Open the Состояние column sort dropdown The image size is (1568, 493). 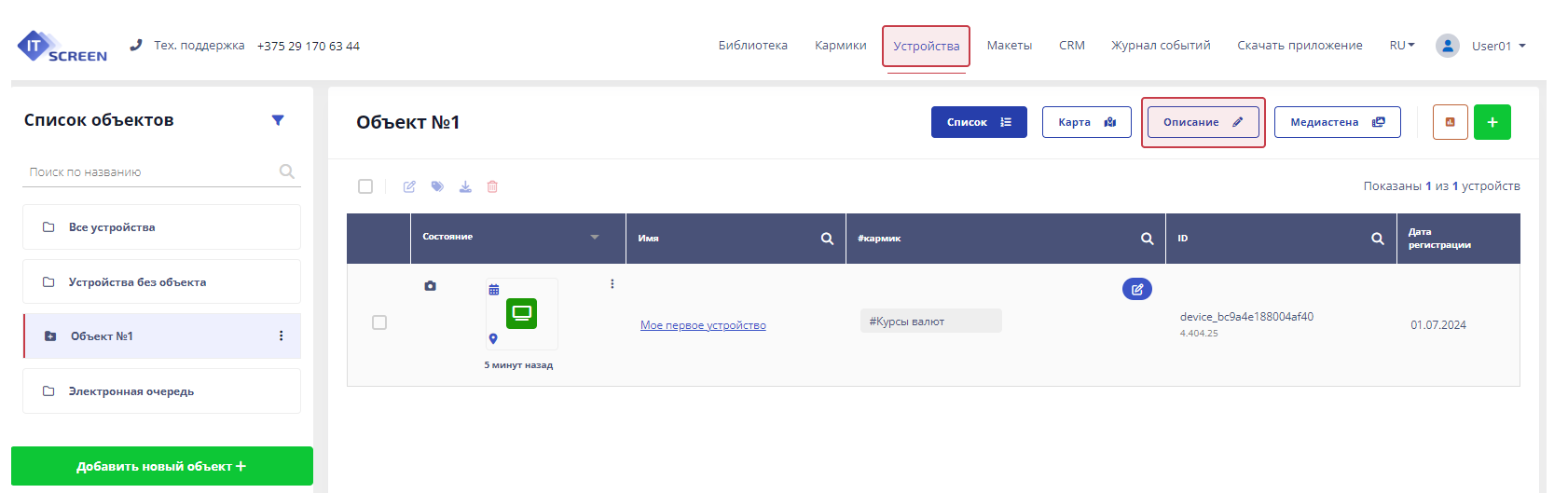point(595,238)
